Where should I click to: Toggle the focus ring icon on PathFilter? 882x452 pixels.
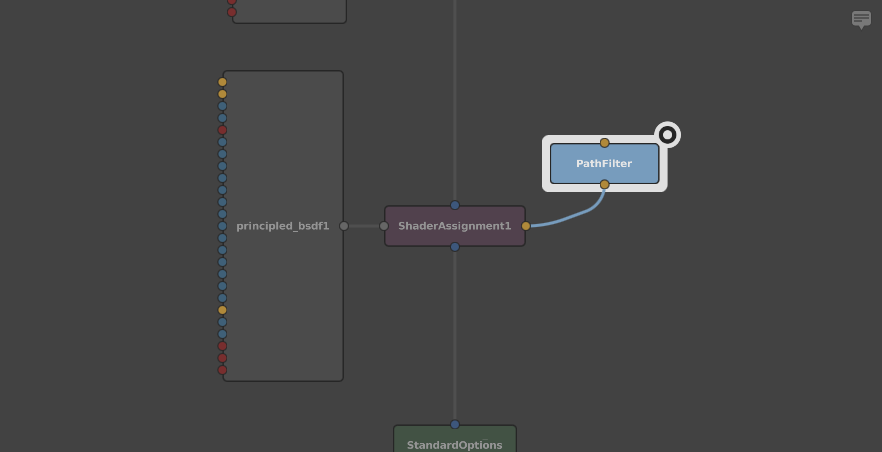click(x=667, y=135)
